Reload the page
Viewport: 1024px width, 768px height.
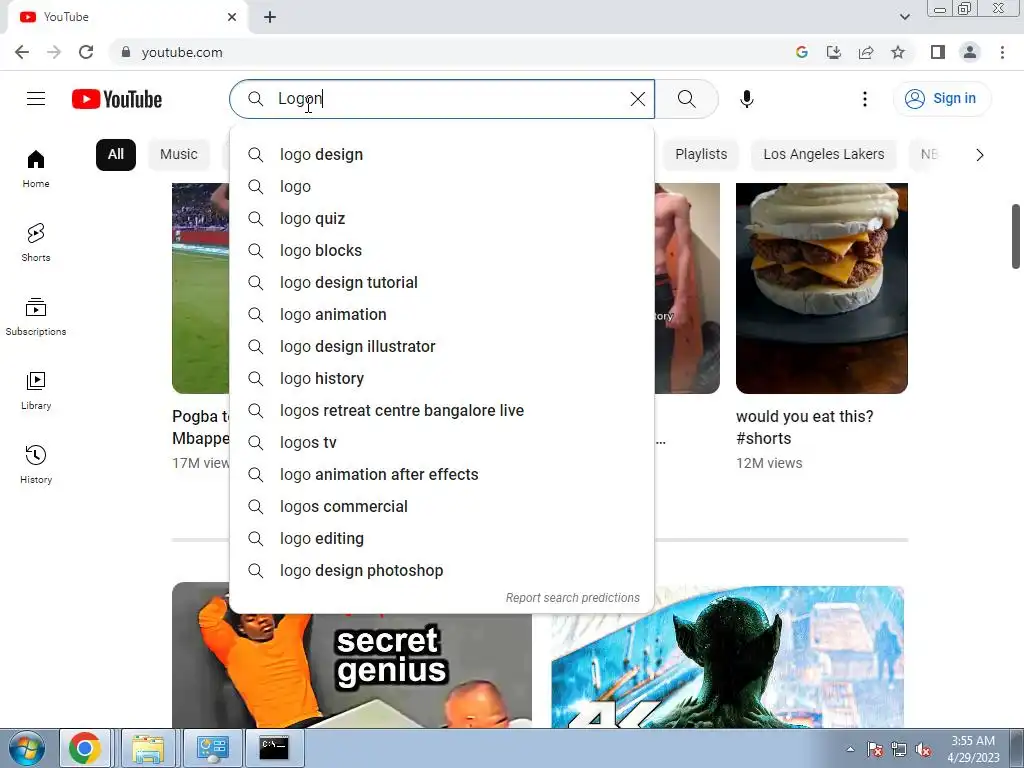[86, 52]
